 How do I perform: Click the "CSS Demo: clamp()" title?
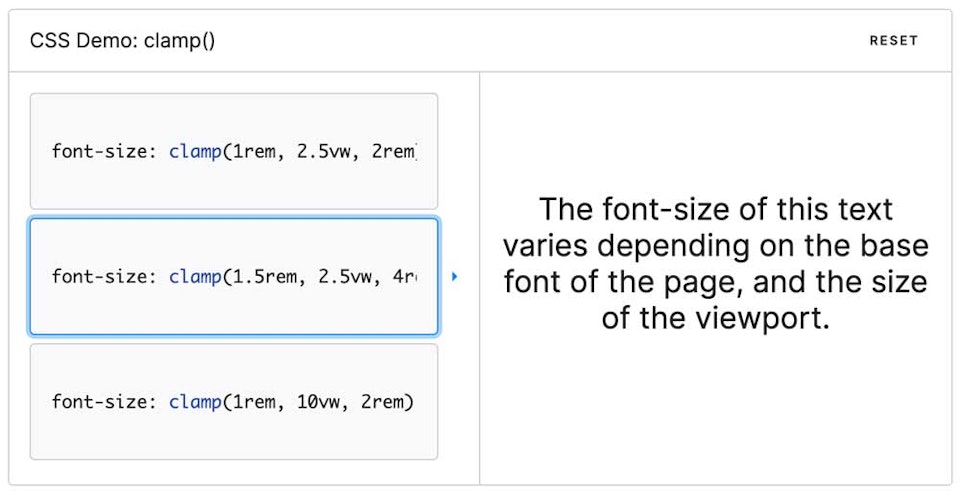(122, 41)
